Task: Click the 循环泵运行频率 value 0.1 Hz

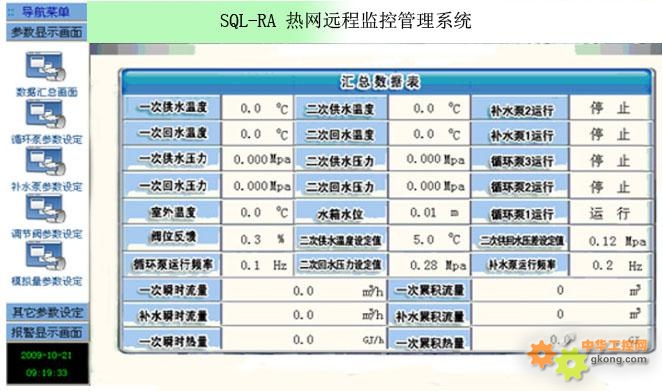Action: point(257,265)
